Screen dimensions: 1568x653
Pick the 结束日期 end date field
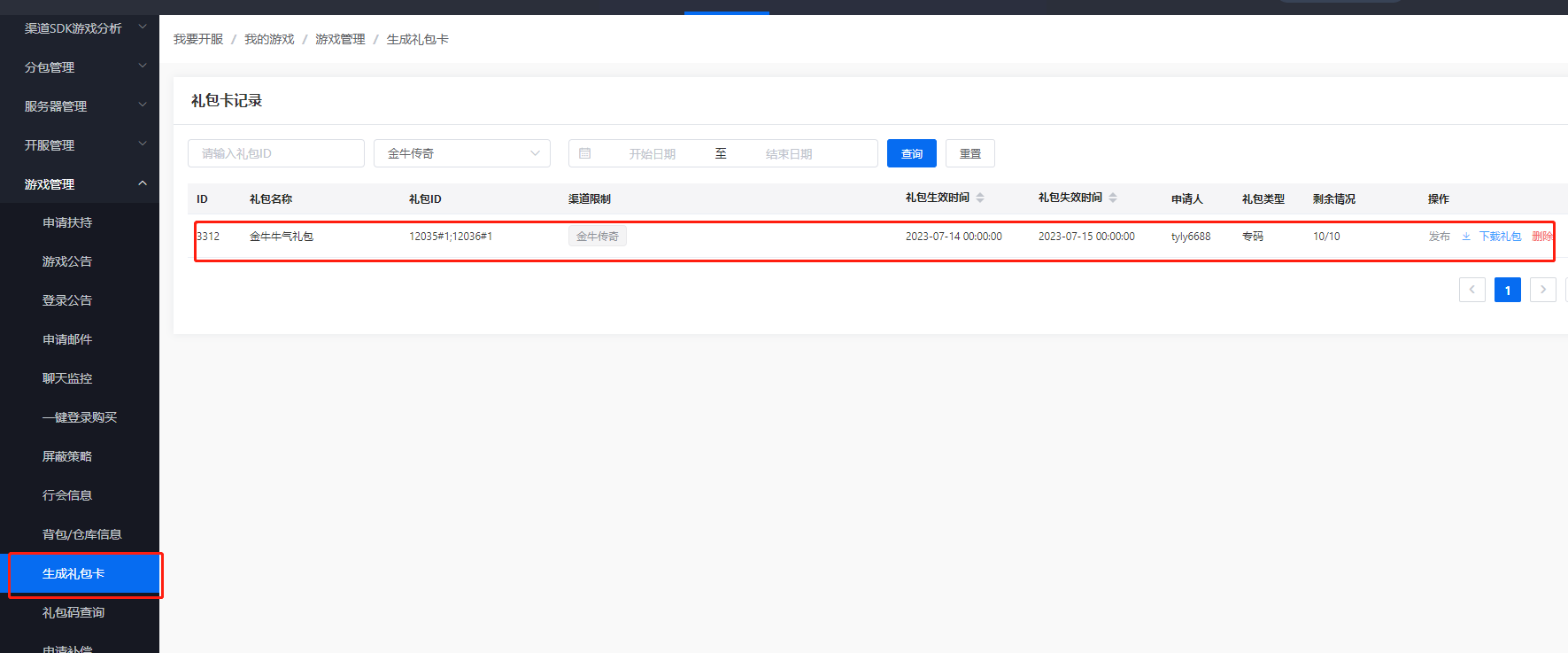coord(789,154)
